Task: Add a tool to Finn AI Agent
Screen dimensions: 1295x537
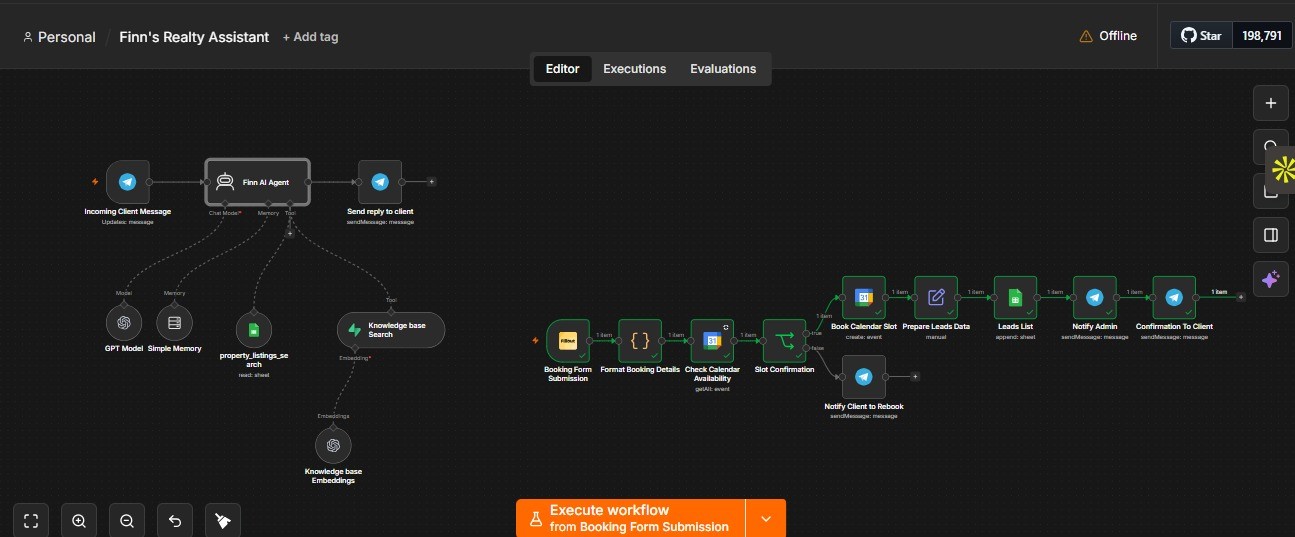Action: [x=290, y=232]
